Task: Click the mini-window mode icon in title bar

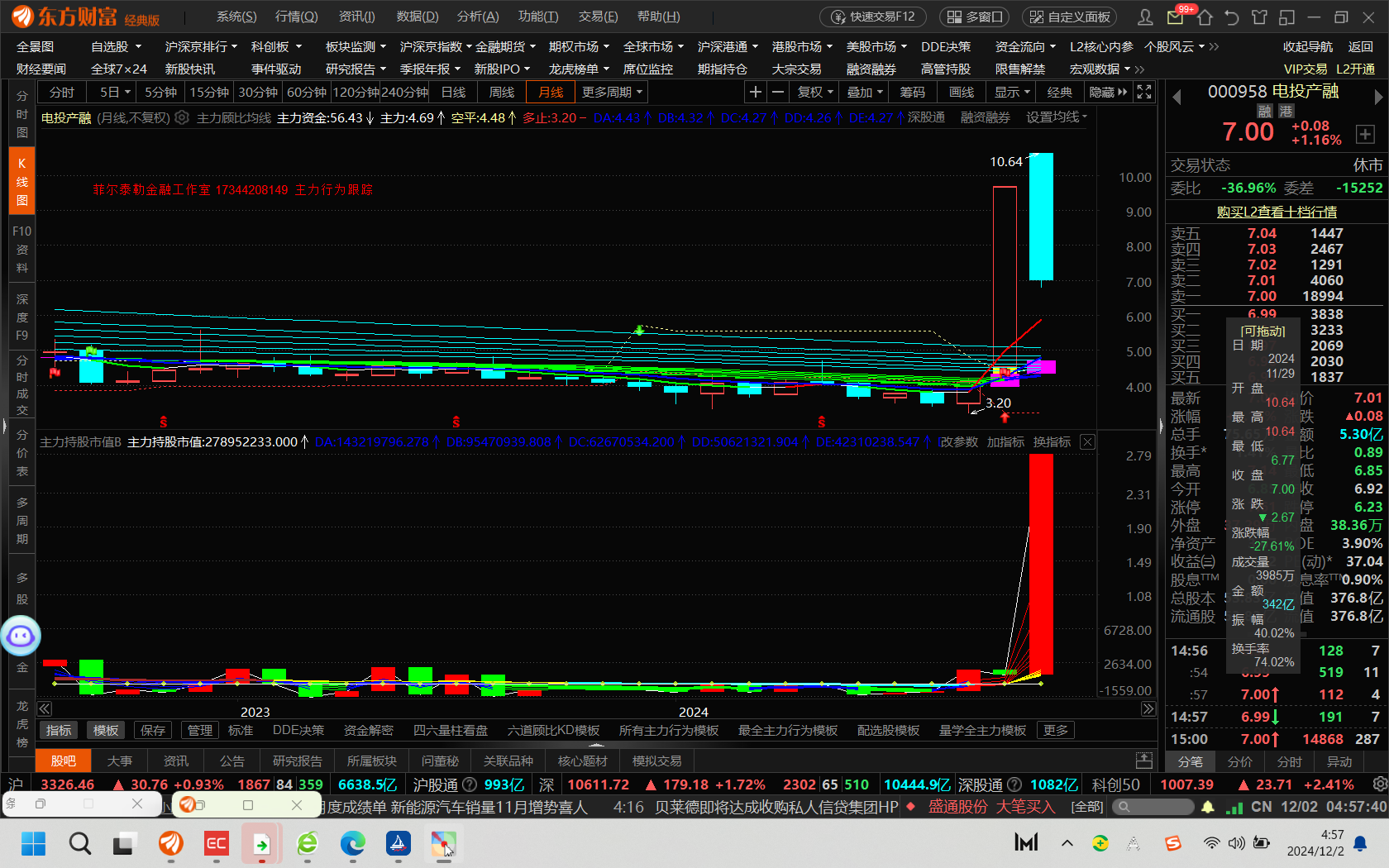Action: point(1286,17)
